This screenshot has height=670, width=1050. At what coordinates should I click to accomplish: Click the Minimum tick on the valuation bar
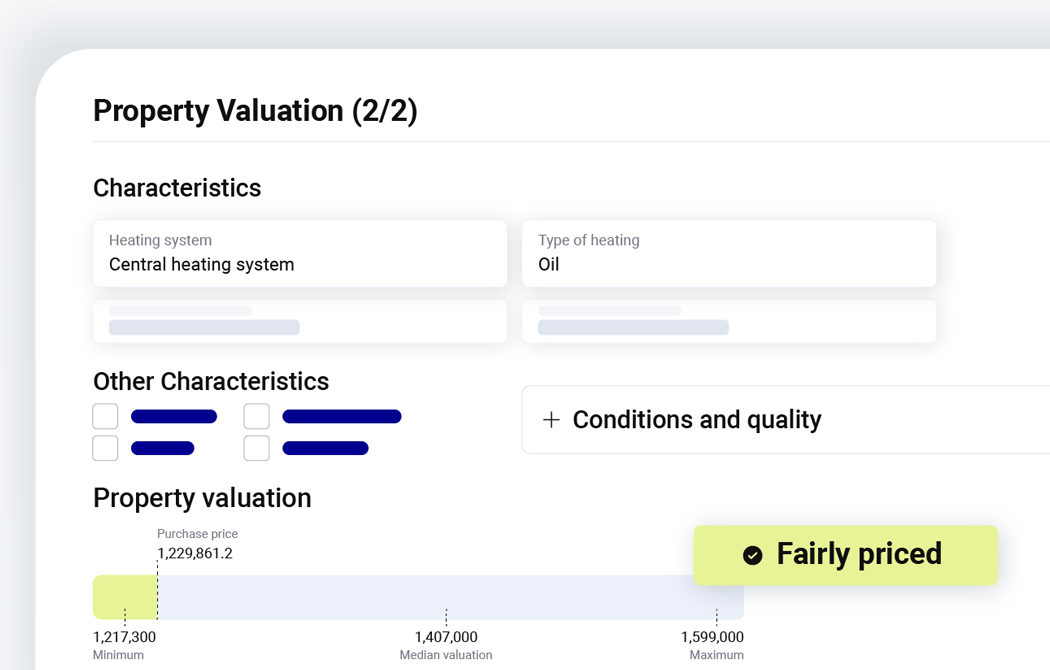point(125,616)
